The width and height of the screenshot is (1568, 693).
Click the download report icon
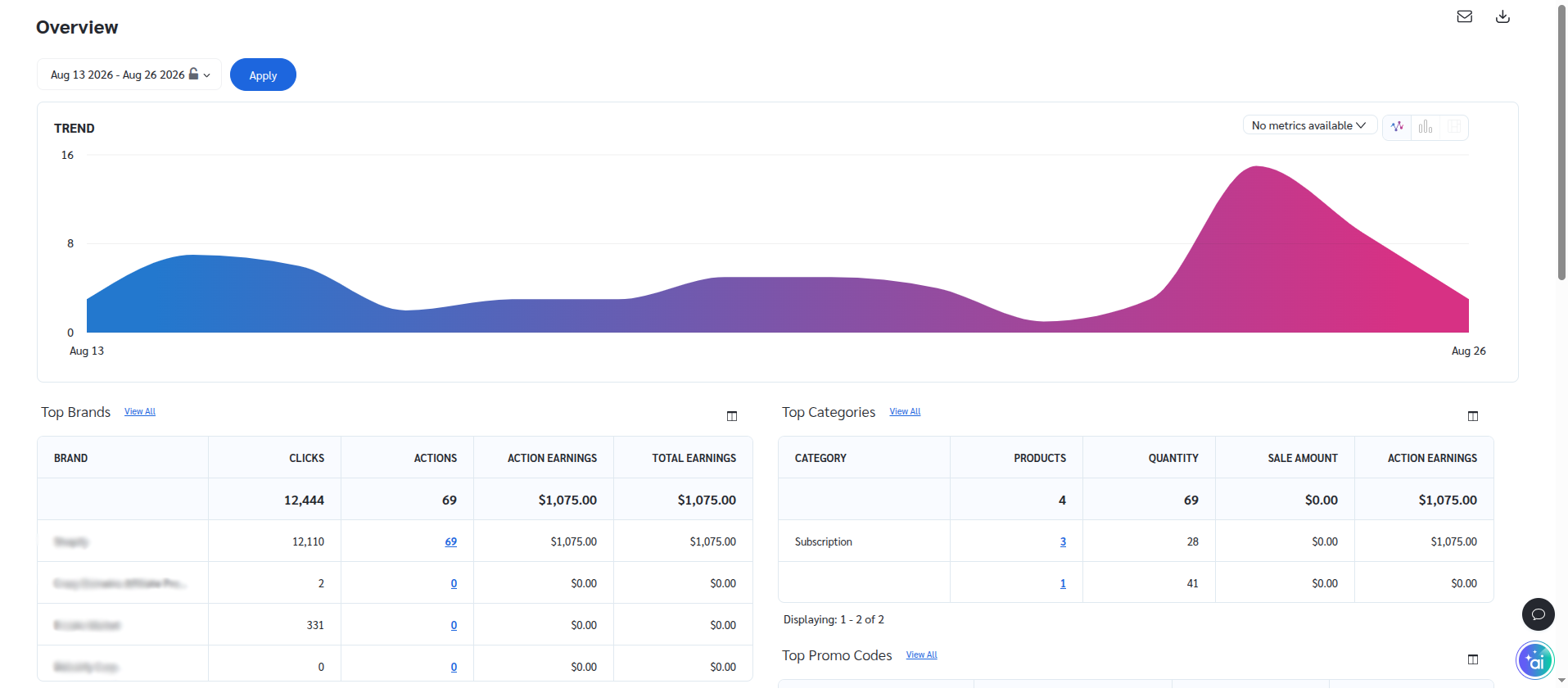(1502, 16)
